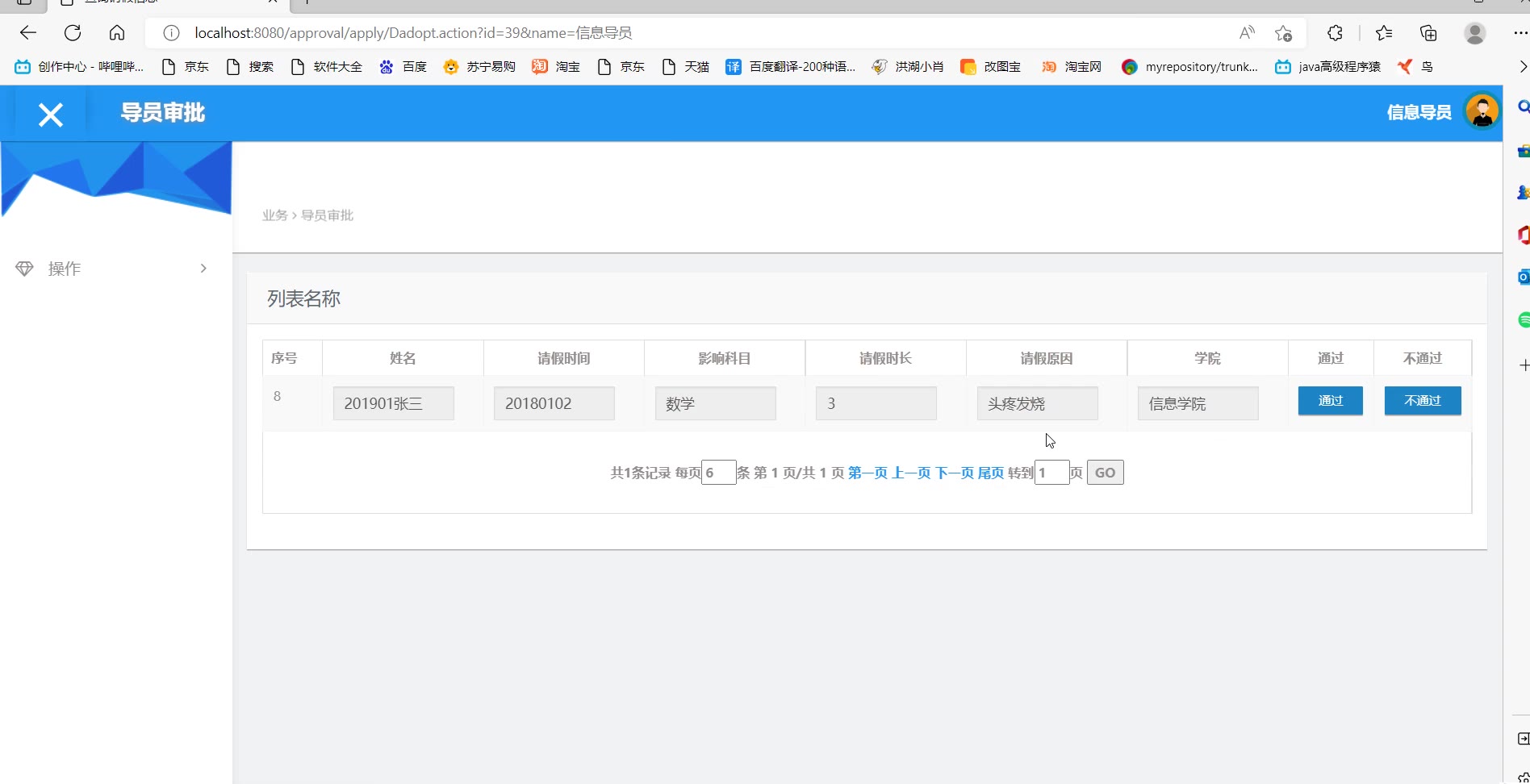Viewport: 1530px width, 784px height.
Task: Go to 上一页 in pagination
Action: coord(911,473)
